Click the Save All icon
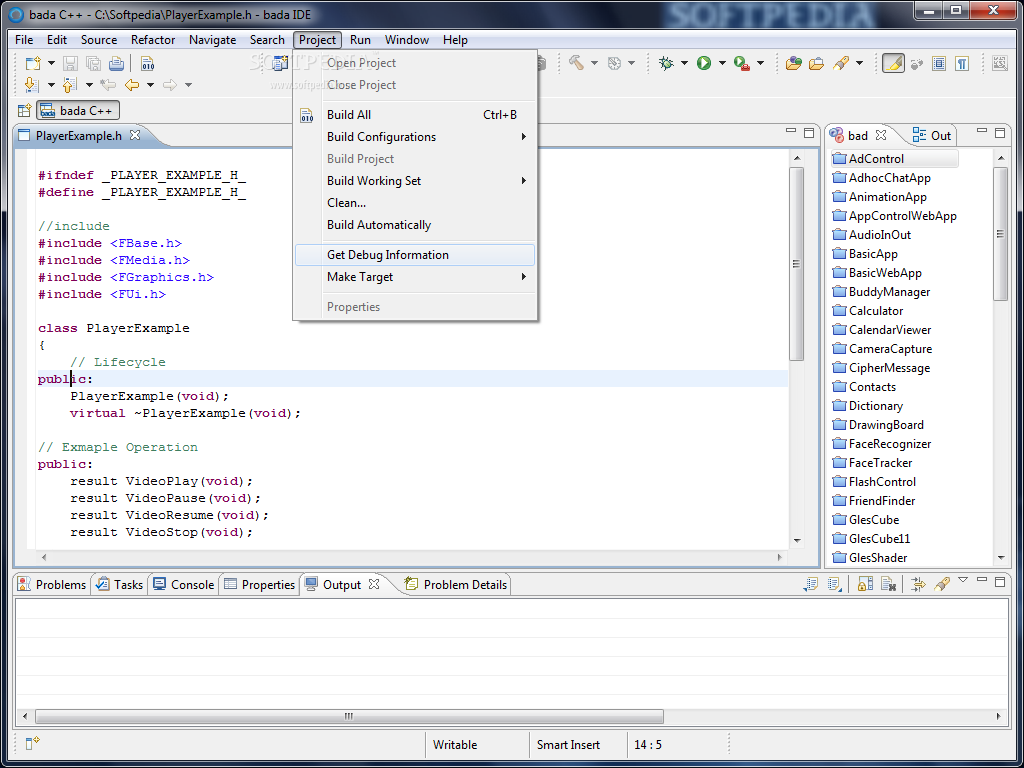Image resolution: width=1024 pixels, height=768 pixels. [93, 63]
